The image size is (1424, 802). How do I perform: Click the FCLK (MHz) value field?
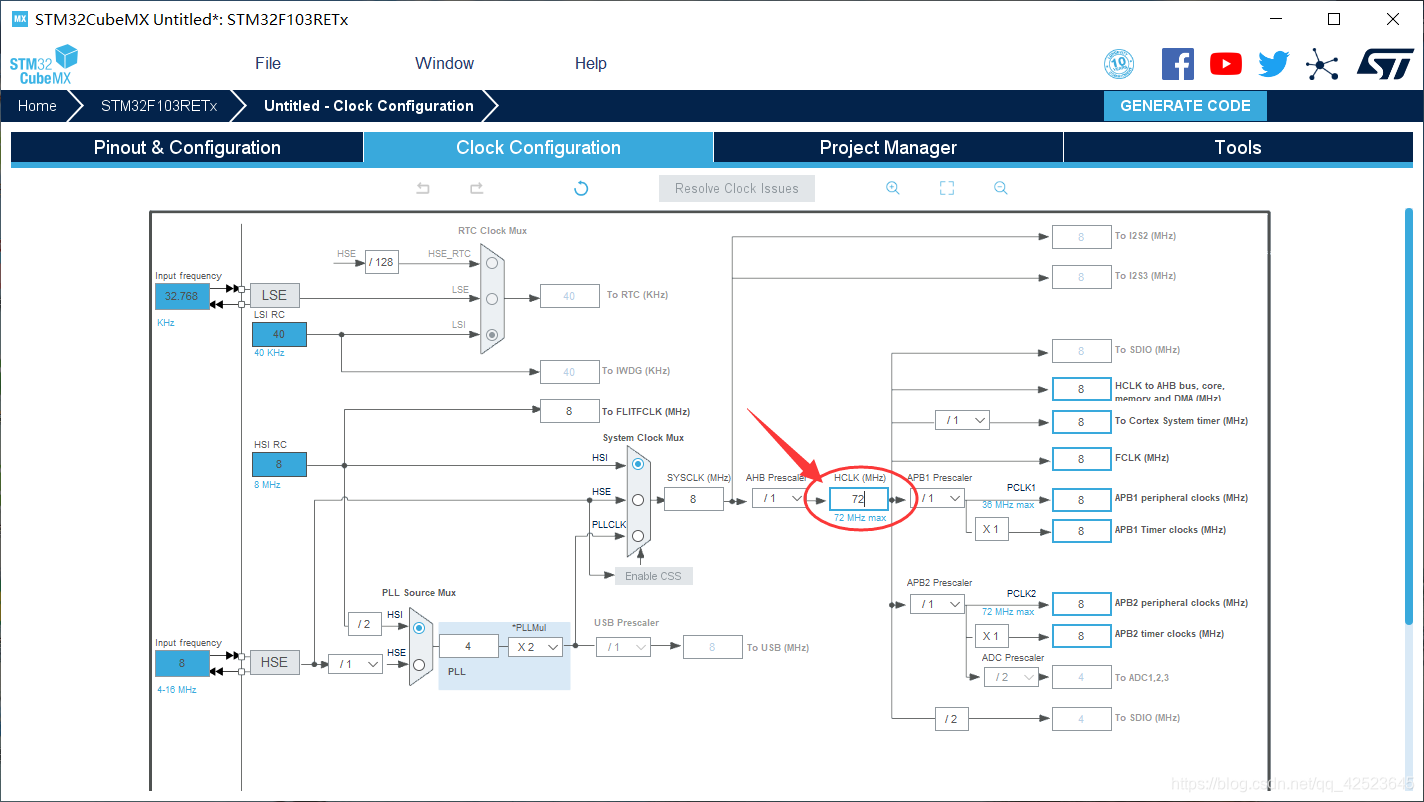pos(1081,458)
